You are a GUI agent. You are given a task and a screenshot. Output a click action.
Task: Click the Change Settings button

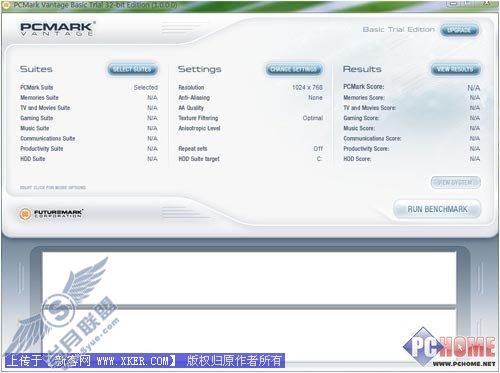pyautogui.click(x=294, y=69)
